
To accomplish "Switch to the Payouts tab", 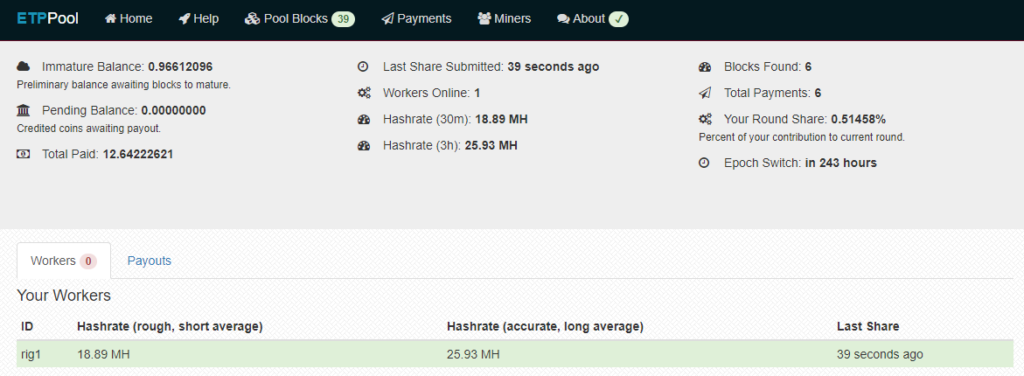I will point(149,261).
